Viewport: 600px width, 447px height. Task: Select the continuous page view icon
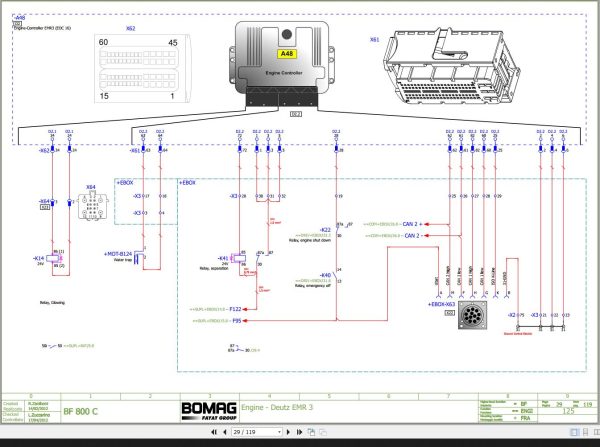click(x=585, y=432)
